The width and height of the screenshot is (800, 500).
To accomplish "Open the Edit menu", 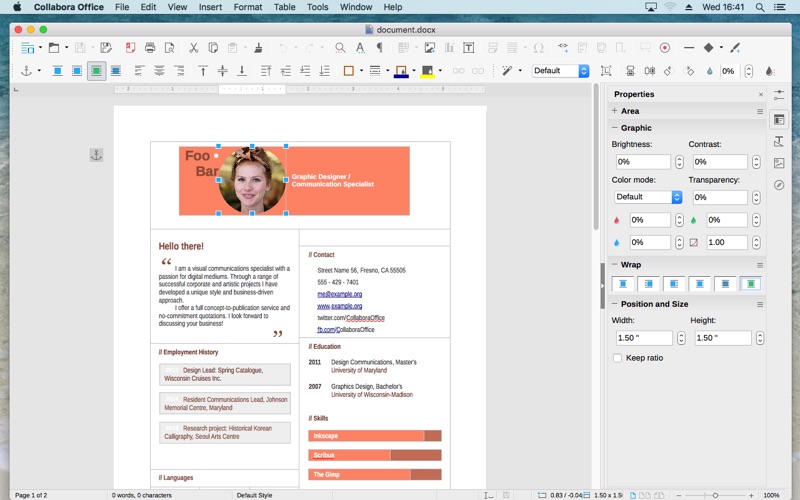I will tap(148, 7).
